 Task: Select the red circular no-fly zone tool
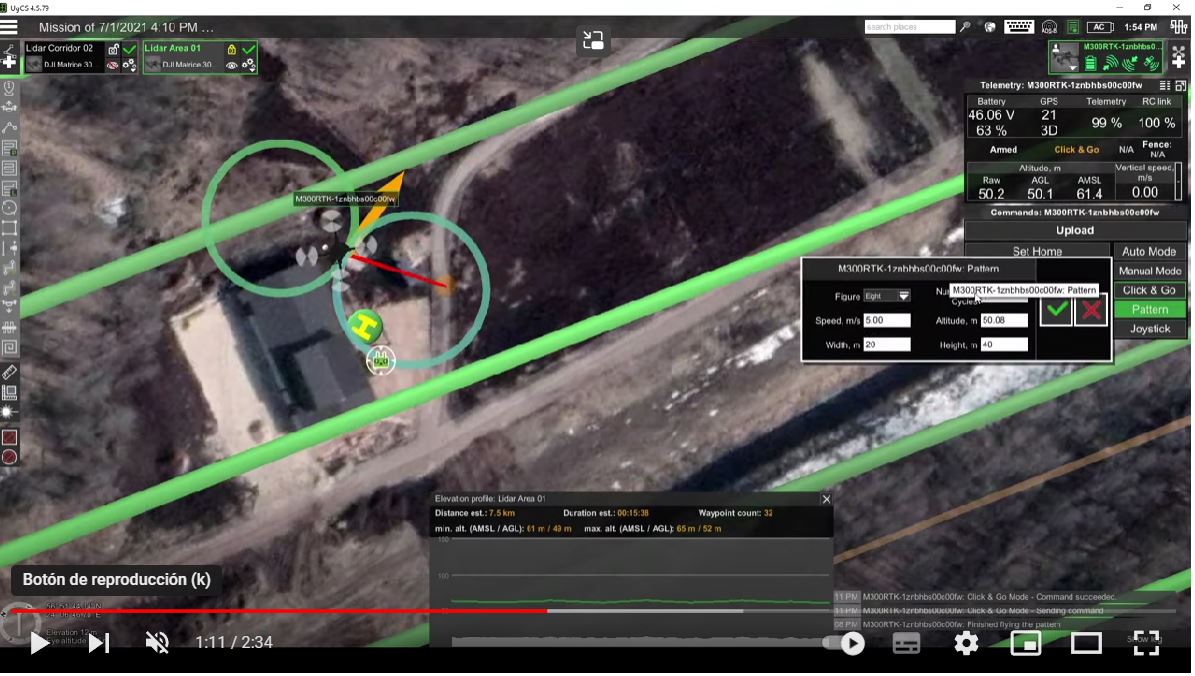[9, 457]
